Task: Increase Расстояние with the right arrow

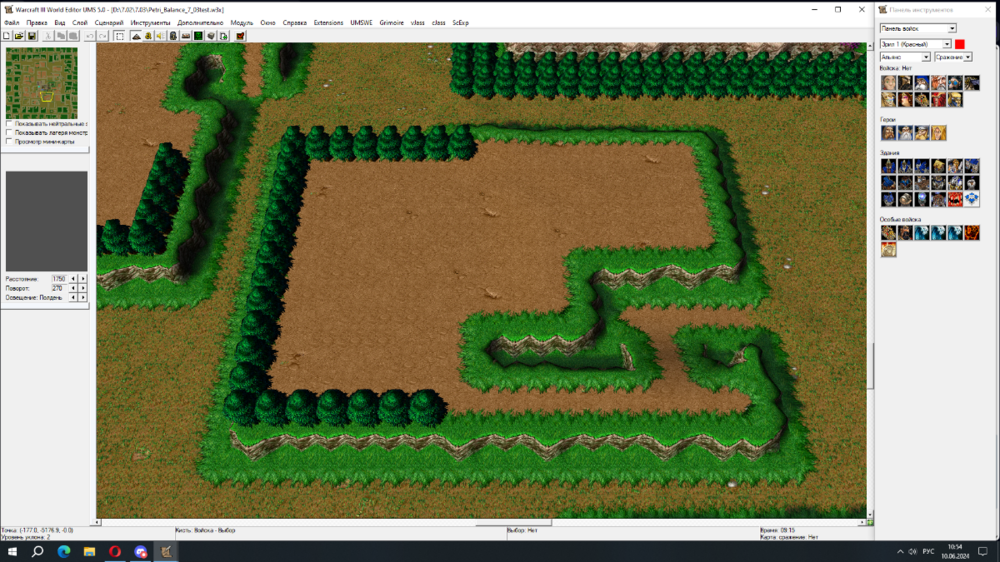Action: (x=83, y=278)
